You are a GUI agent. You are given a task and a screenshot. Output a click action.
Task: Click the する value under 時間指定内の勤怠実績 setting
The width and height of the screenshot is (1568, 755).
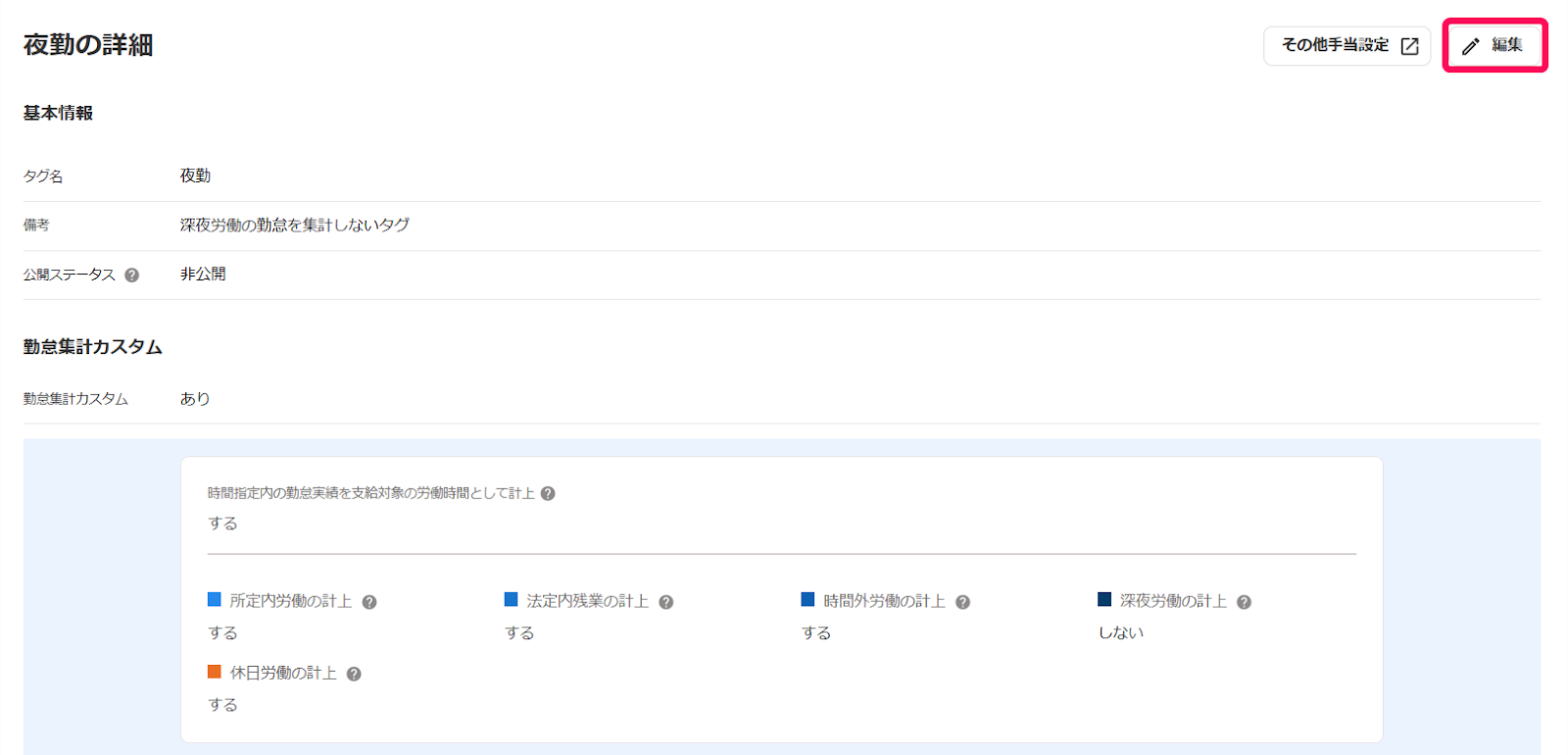pos(222,523)
